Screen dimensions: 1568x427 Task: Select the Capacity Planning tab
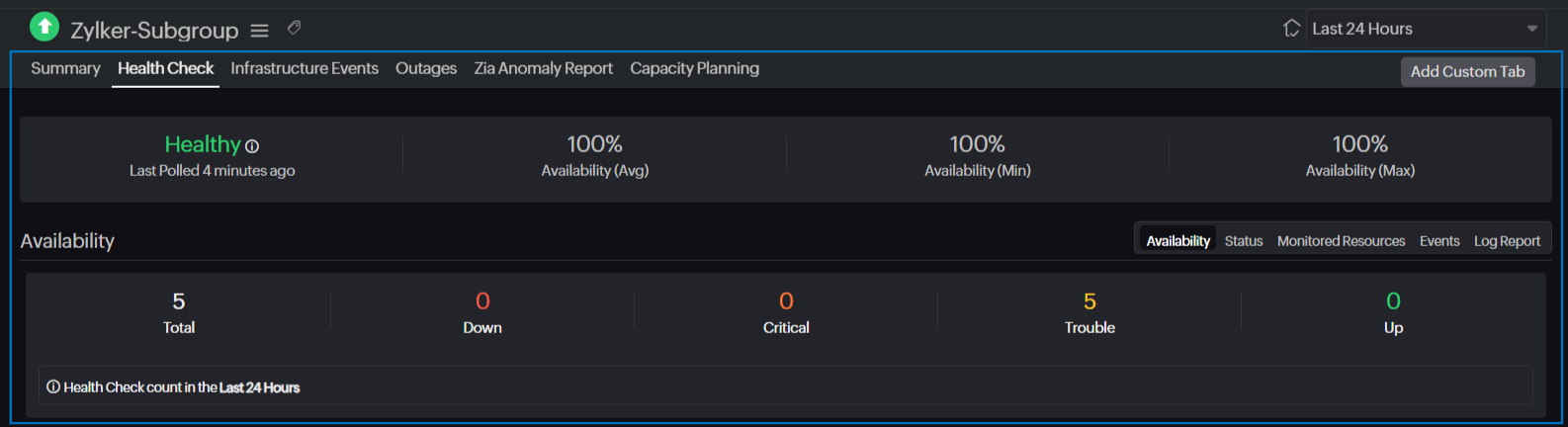(x=694, y=68)
